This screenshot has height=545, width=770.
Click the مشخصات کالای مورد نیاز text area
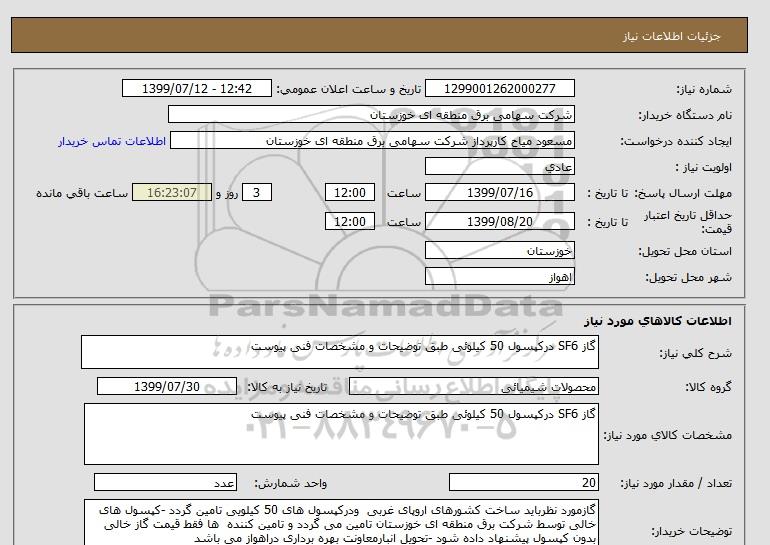point(339,433)
